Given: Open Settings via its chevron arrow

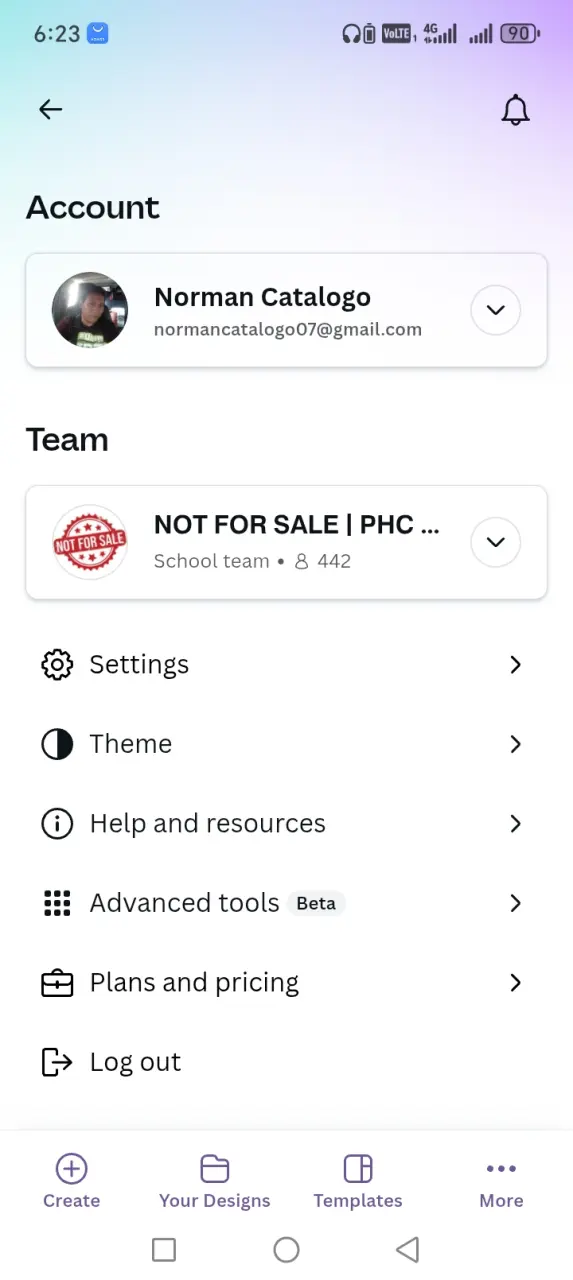Looking at the screenshot, I should tap(516, 665).
